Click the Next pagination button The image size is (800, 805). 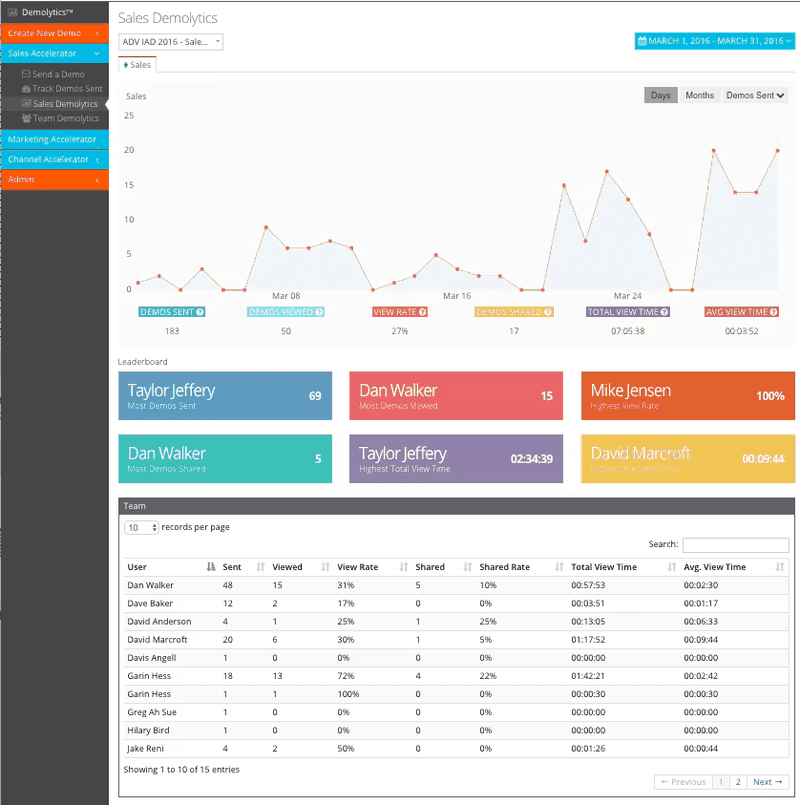coord(767,781)
